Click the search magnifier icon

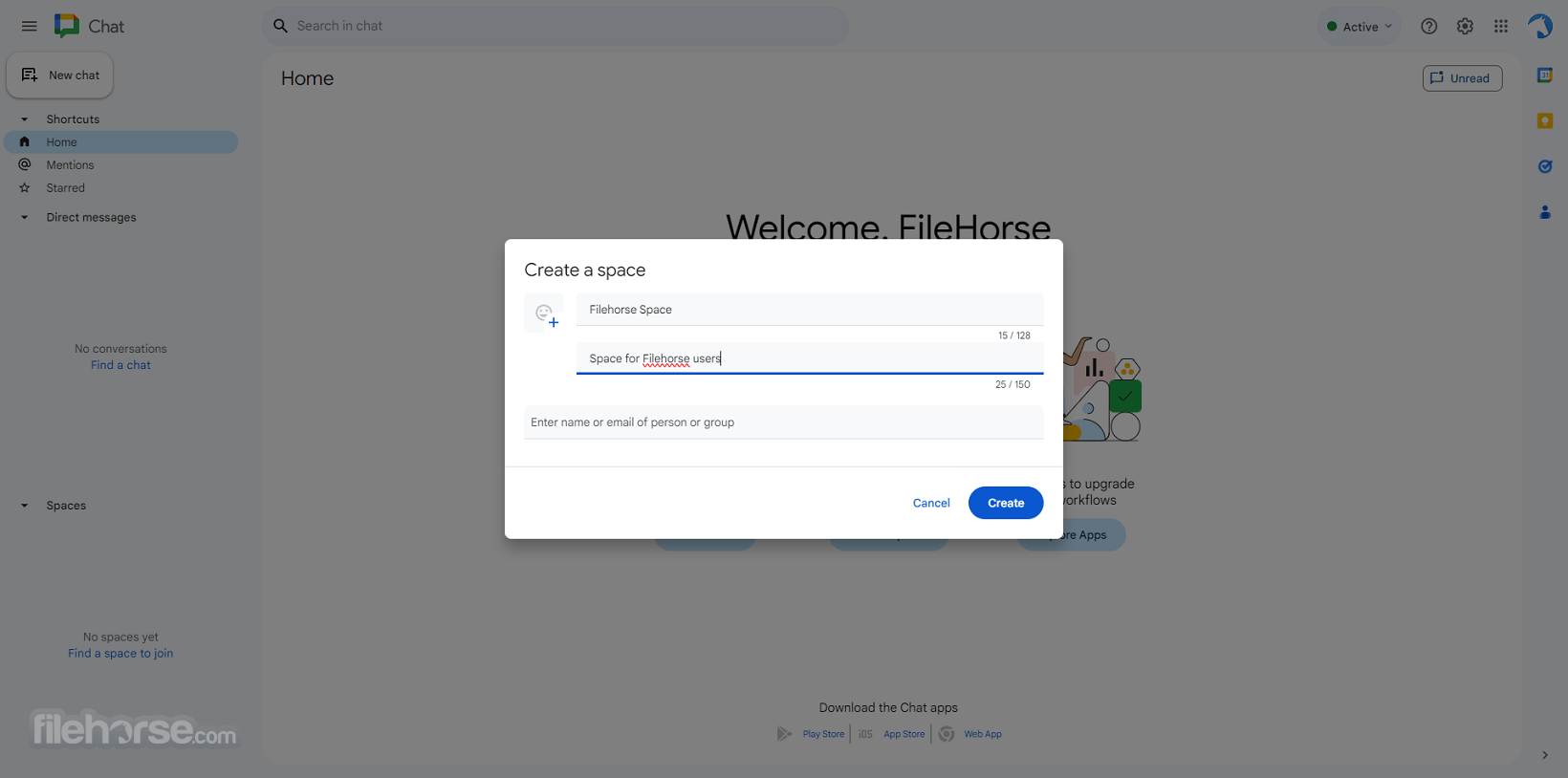point(280,26)
